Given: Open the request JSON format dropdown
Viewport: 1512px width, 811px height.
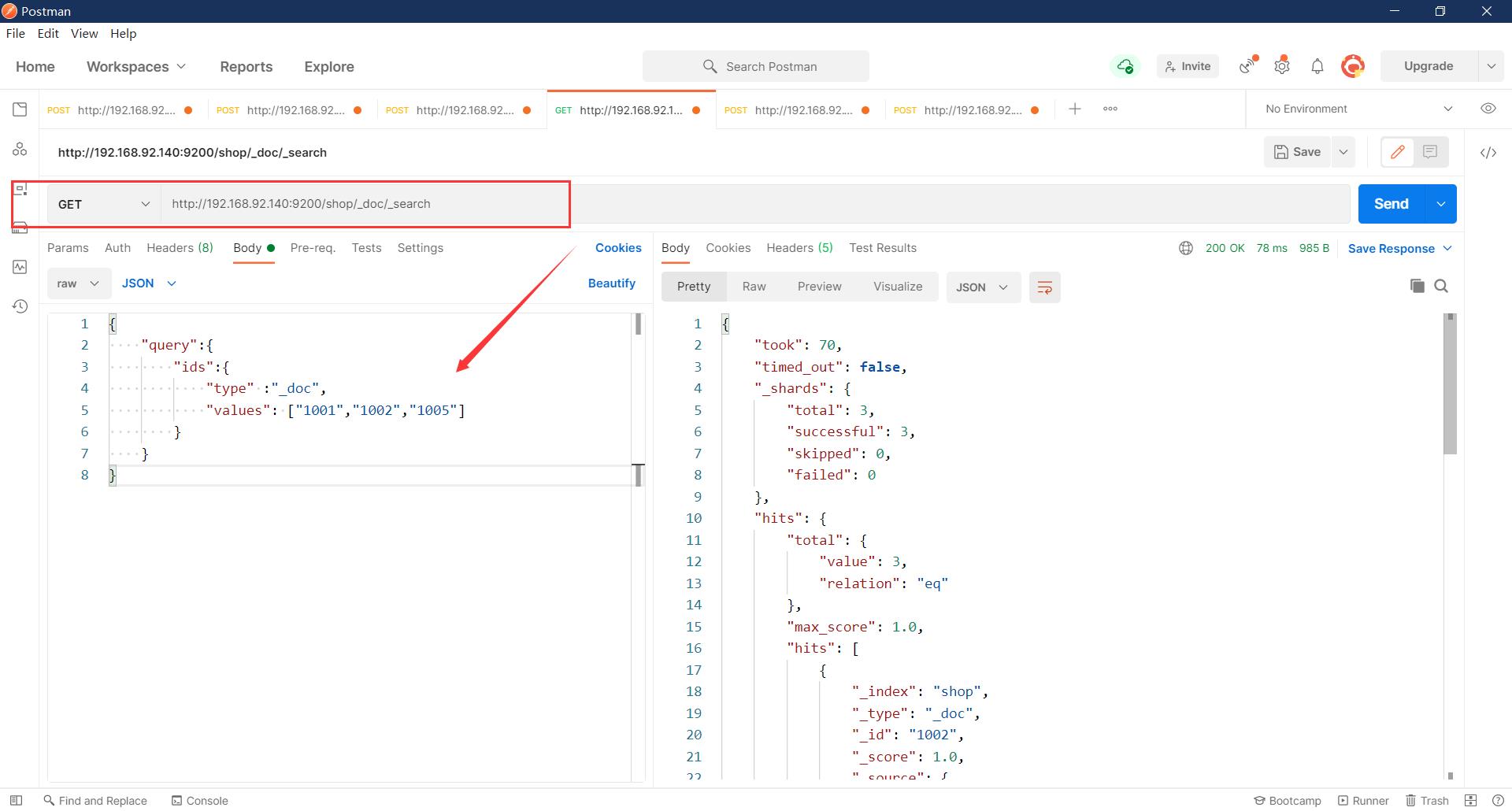Looking at the screenshot, I should [x=149, y=283].
